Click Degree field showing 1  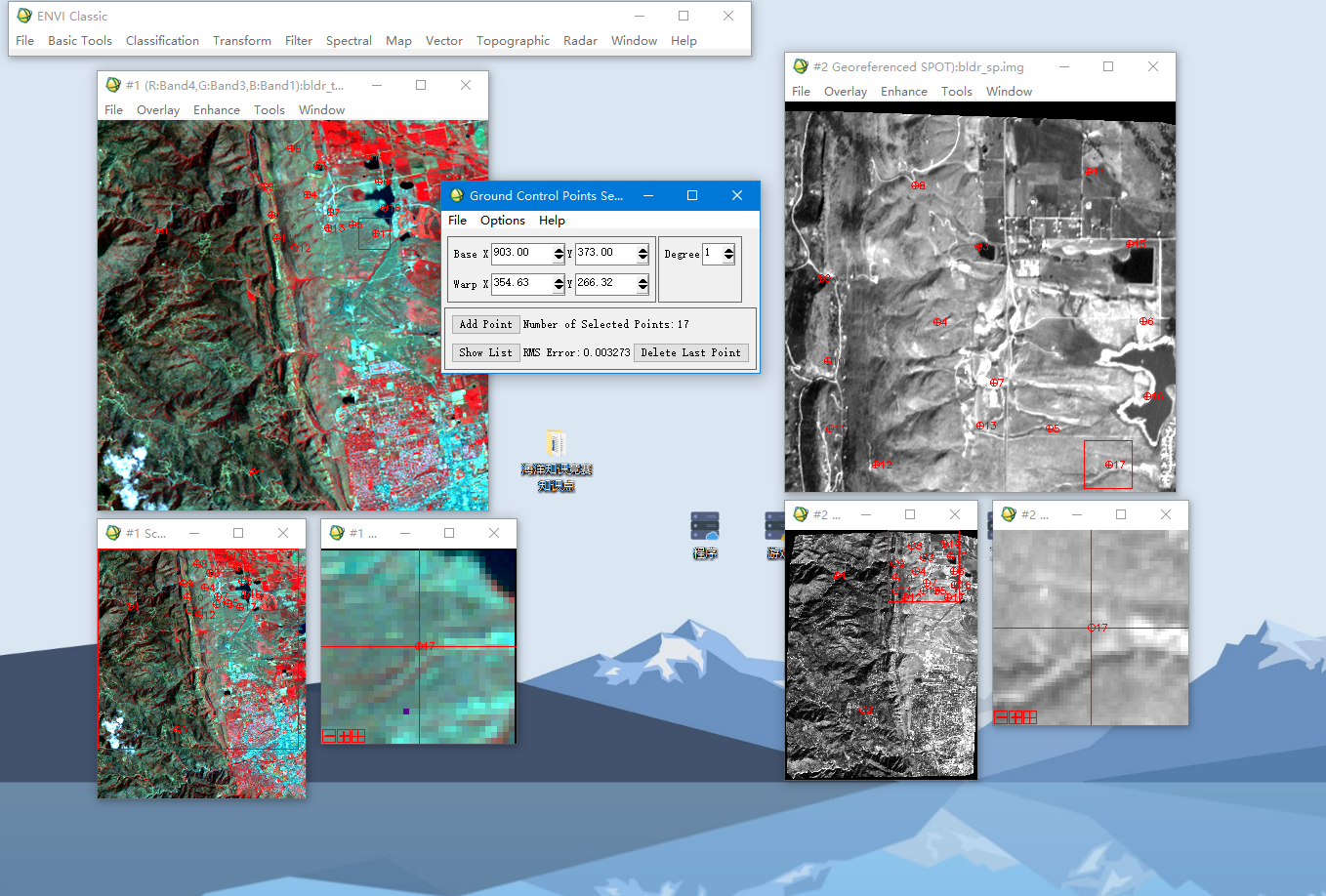(x=712, y=254)
